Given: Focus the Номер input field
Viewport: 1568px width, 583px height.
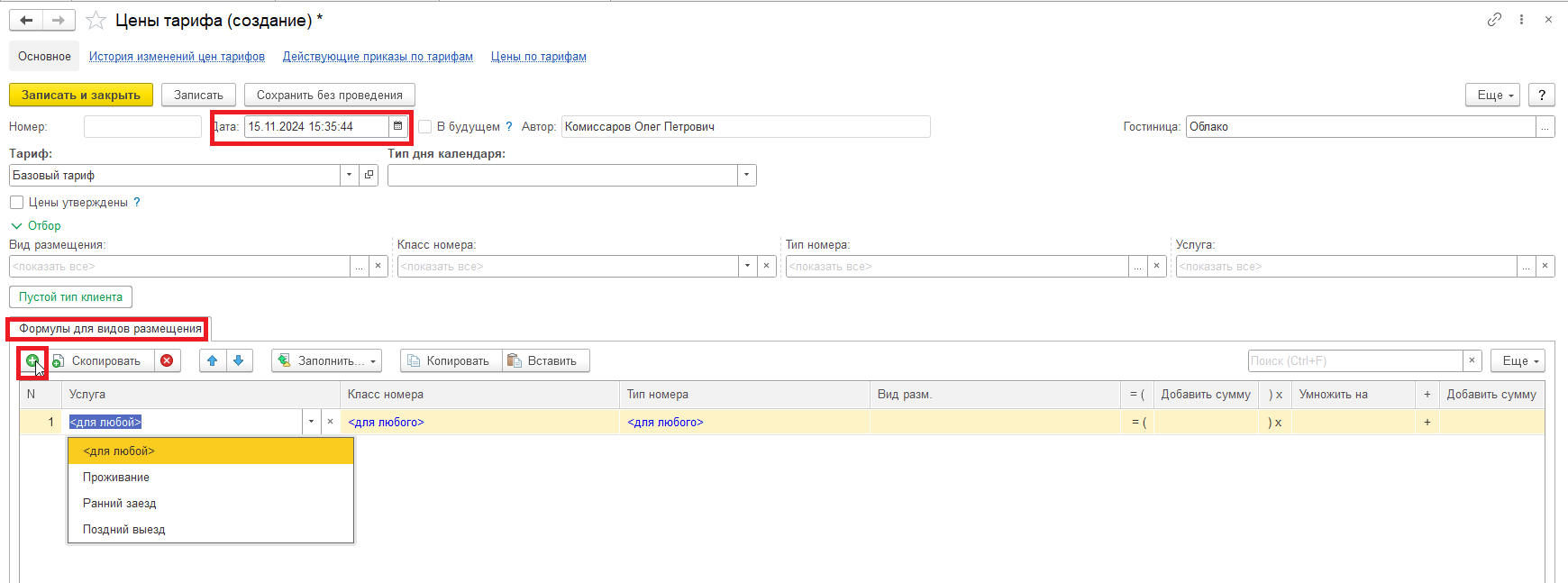Looking at the screenshot, I should 142,127.
